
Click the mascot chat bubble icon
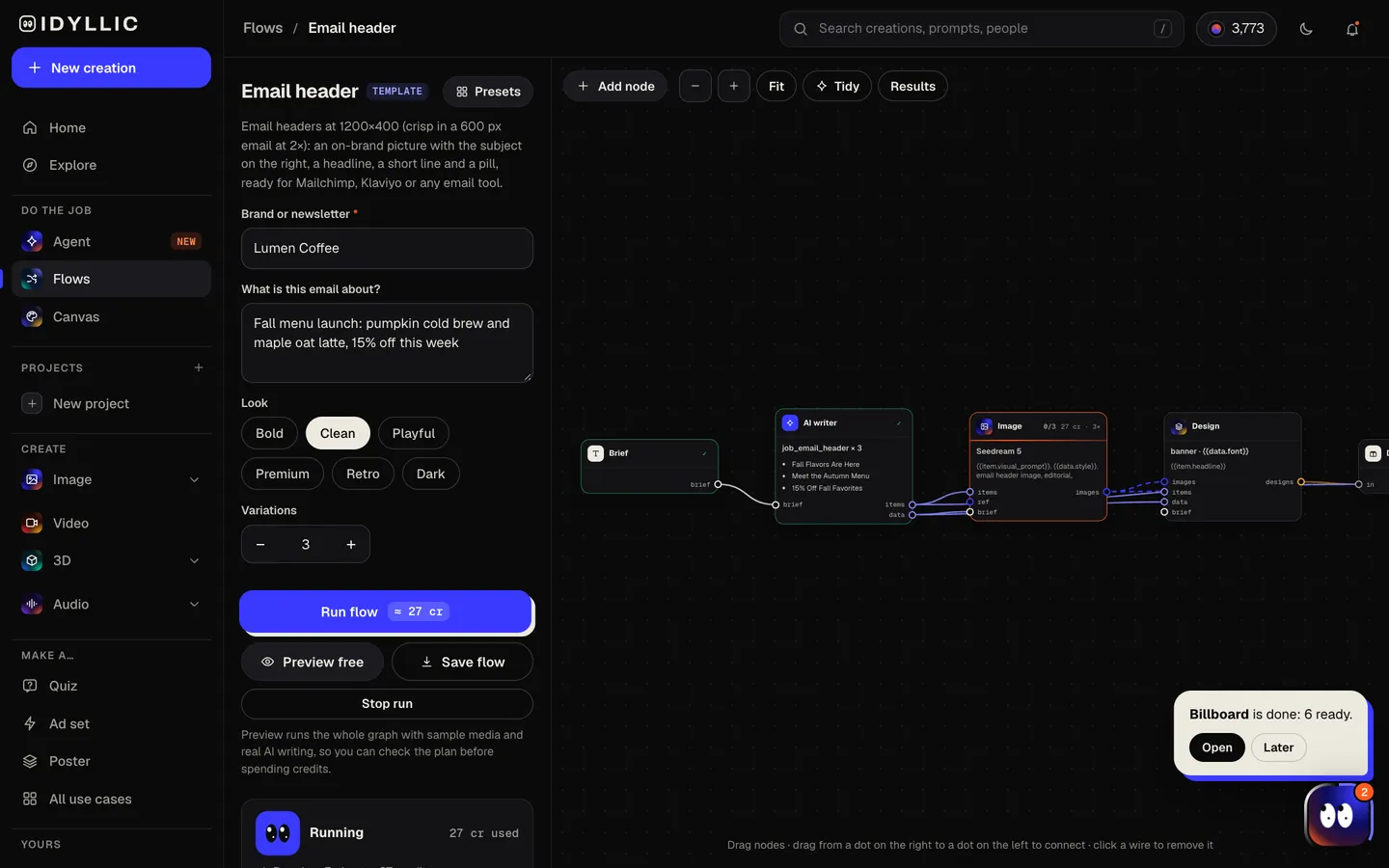click(x=1337, y=816)
